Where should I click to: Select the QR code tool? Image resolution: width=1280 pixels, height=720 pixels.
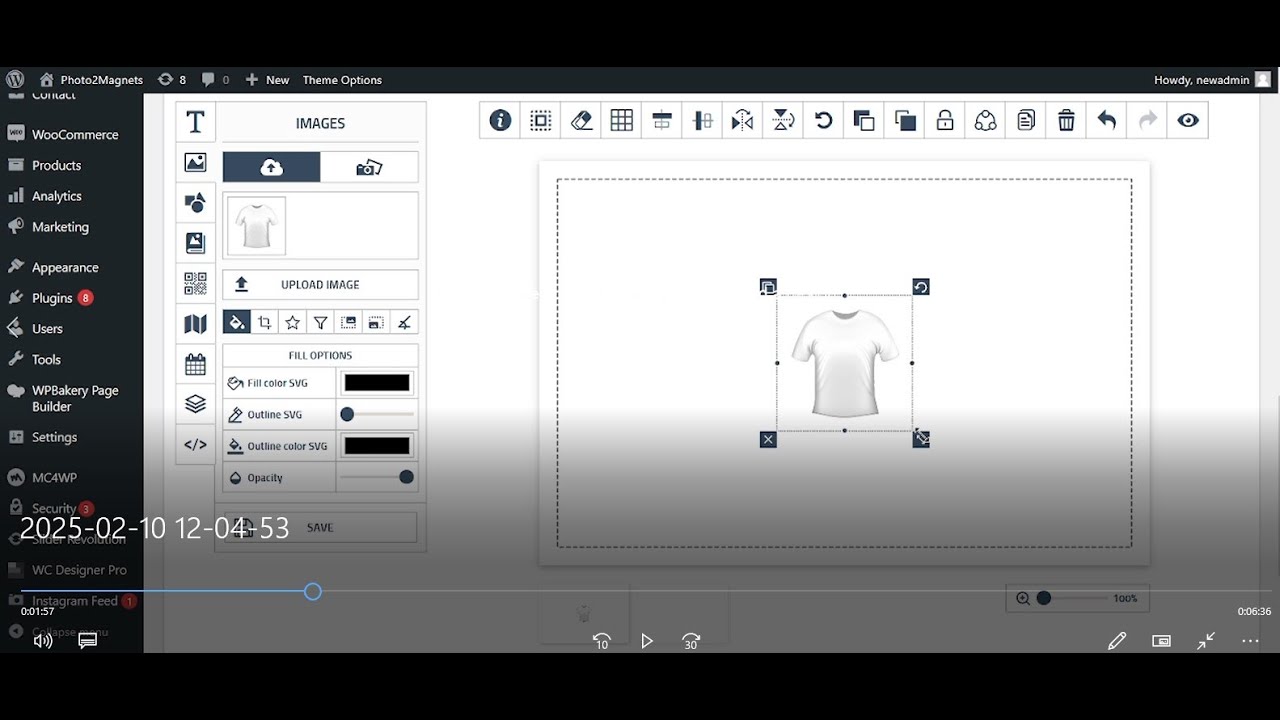point(195,283)
